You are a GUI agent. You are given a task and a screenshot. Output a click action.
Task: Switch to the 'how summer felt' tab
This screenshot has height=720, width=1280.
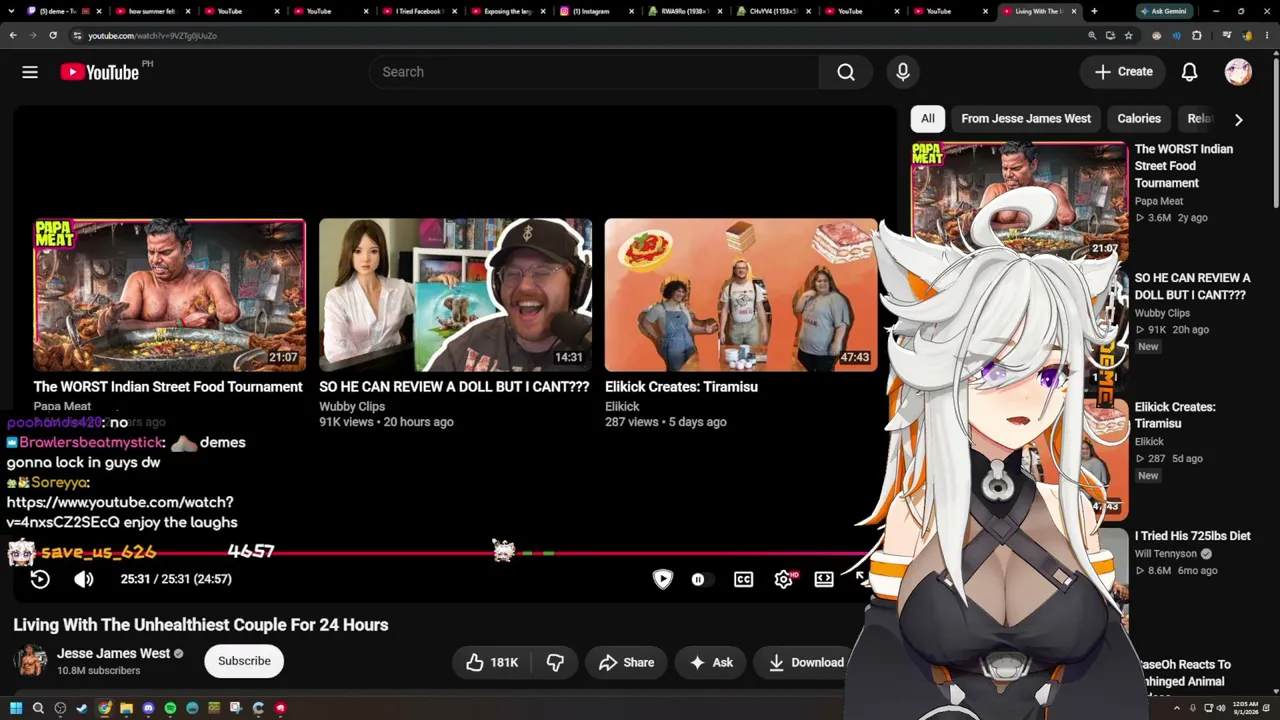[152, 11]
